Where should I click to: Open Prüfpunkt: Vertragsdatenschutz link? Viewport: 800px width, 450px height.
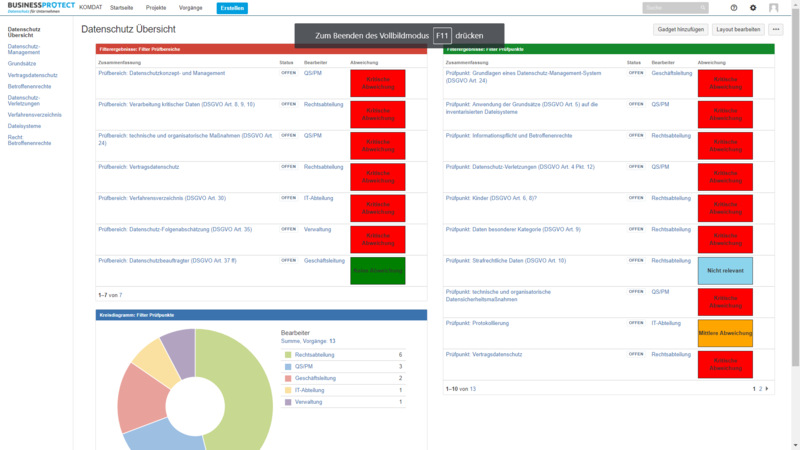(x=484, y=354)
